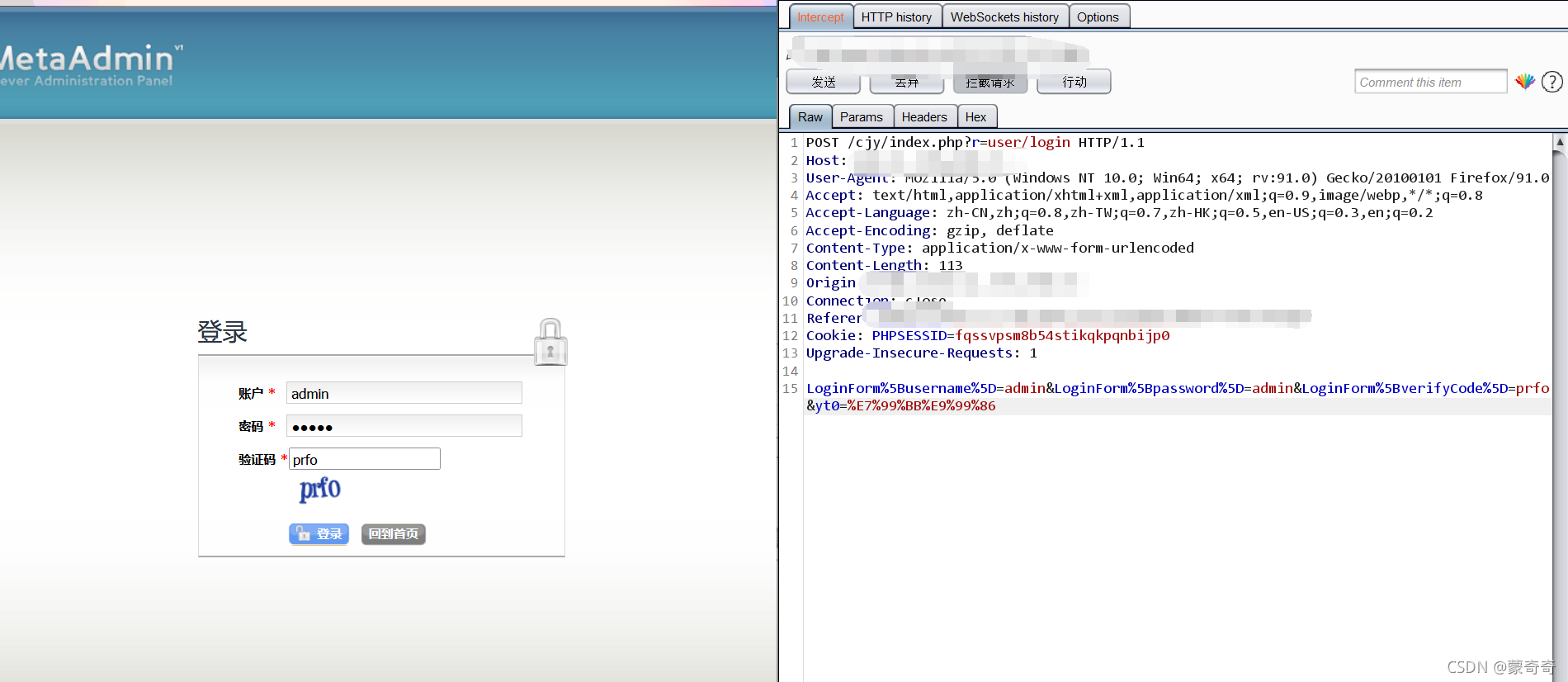The image size is (1568, 682).
Task: Switch to the Intercept tab
Action: coord(820,17)
